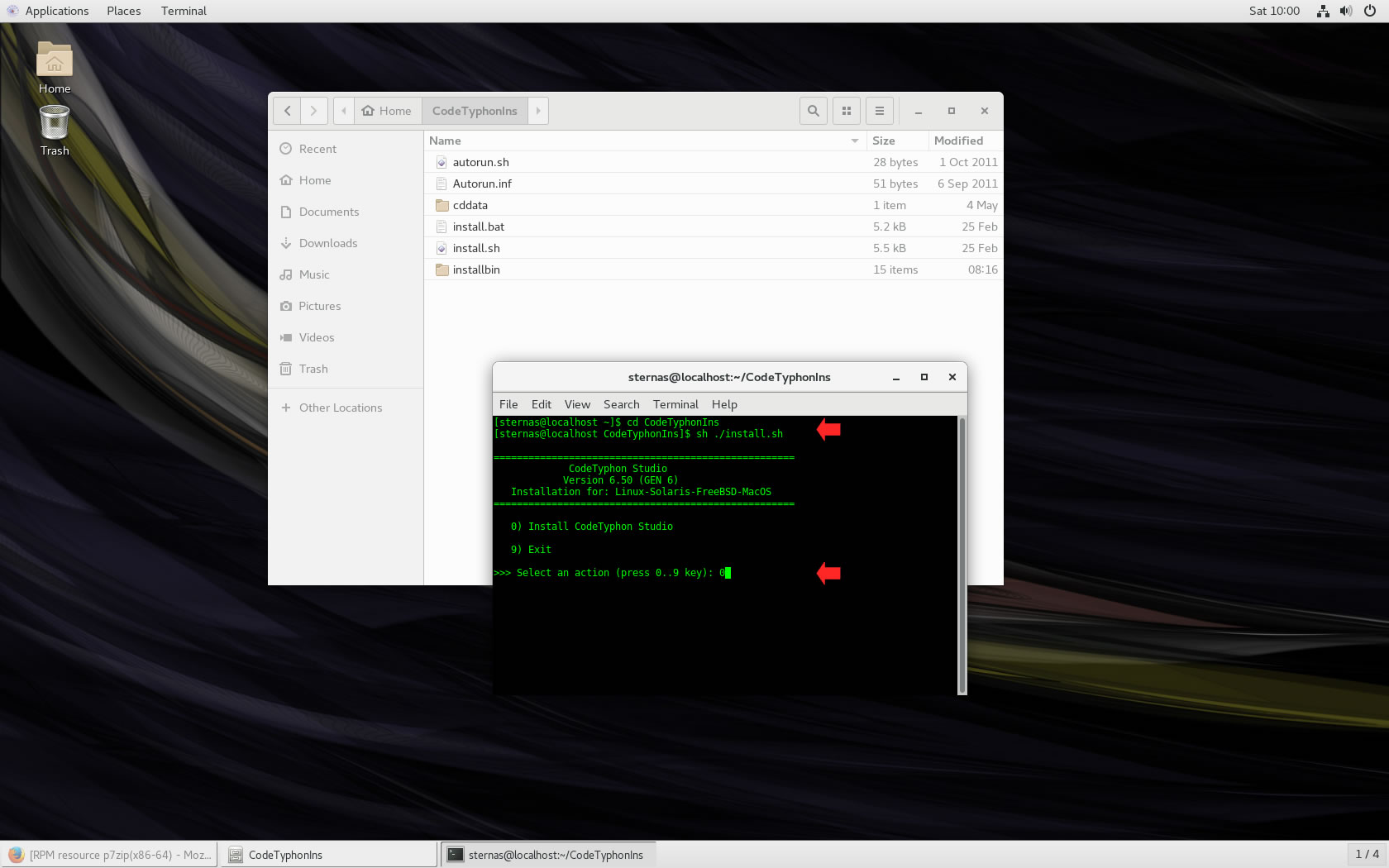This screenshot has height=868, width=1389.
Task: Click the terminal prompt input line
Action: (612, 573)
